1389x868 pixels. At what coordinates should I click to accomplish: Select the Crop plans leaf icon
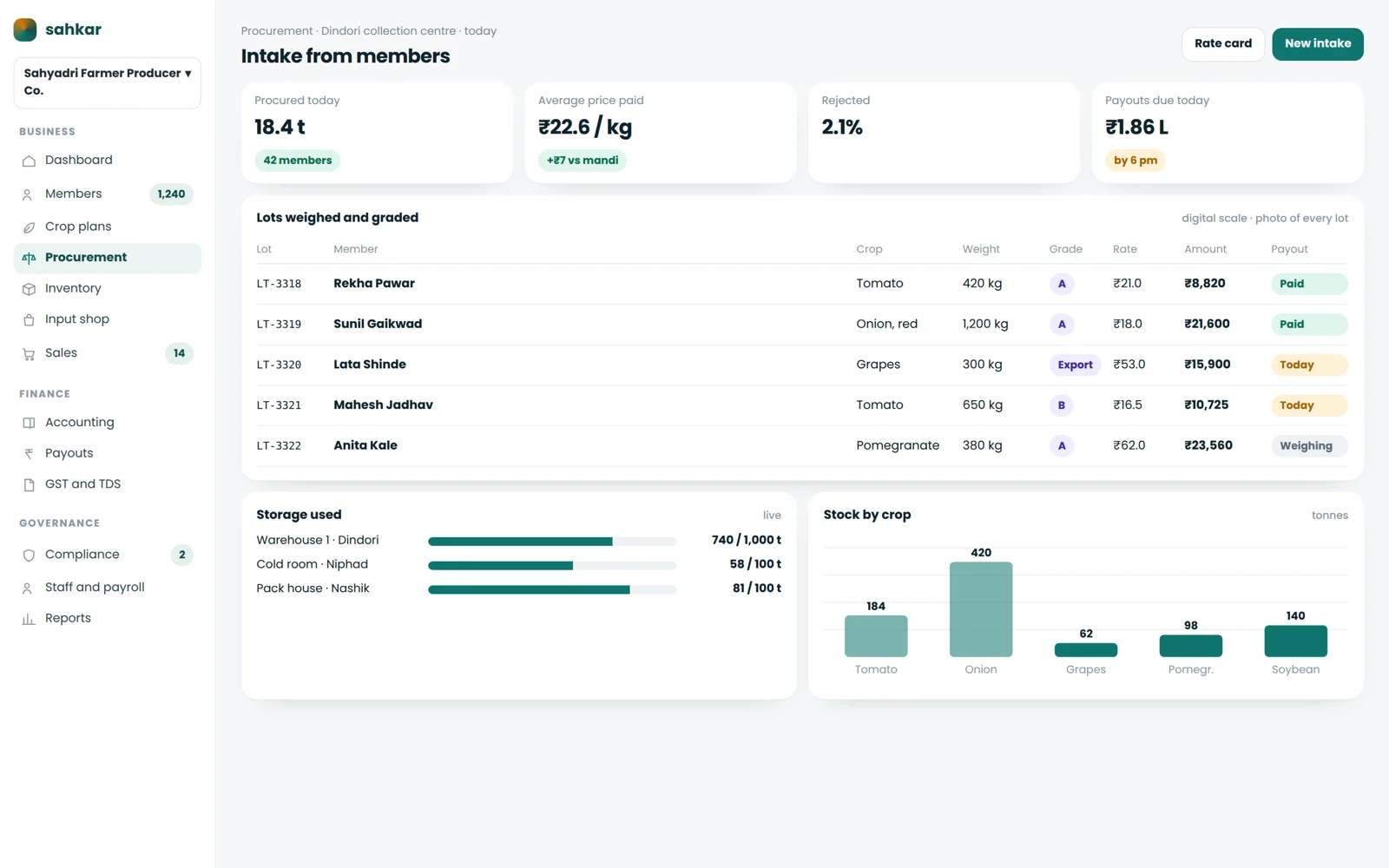[29, 227]
